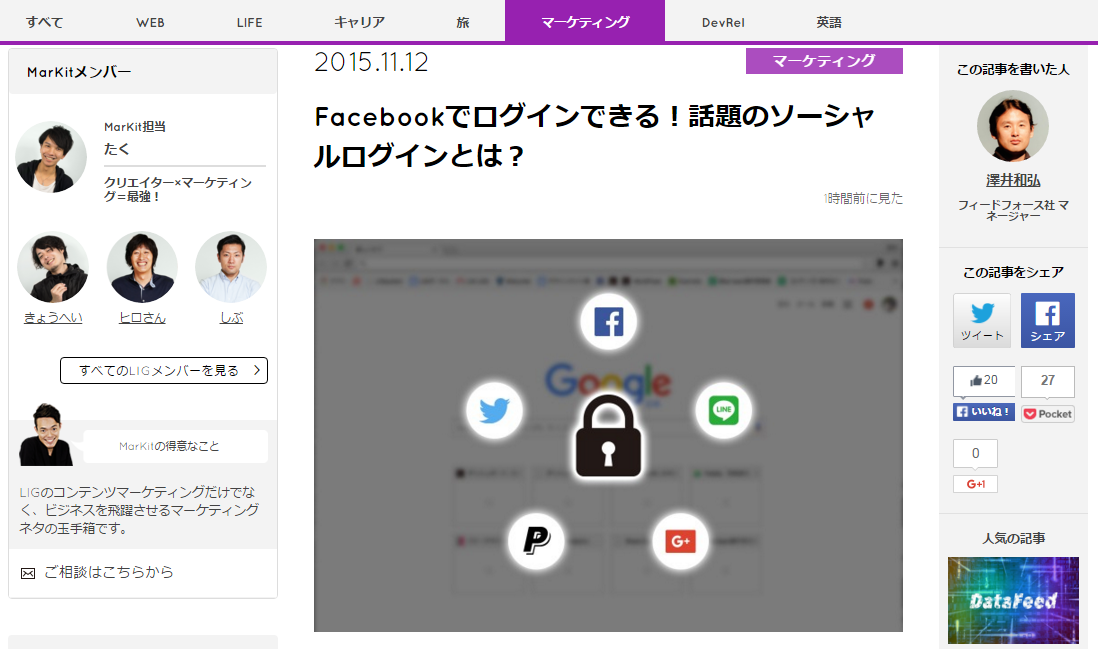1098x649 pixels.
Task: Click the ヒロさん name link
Action: click(142, 318)
